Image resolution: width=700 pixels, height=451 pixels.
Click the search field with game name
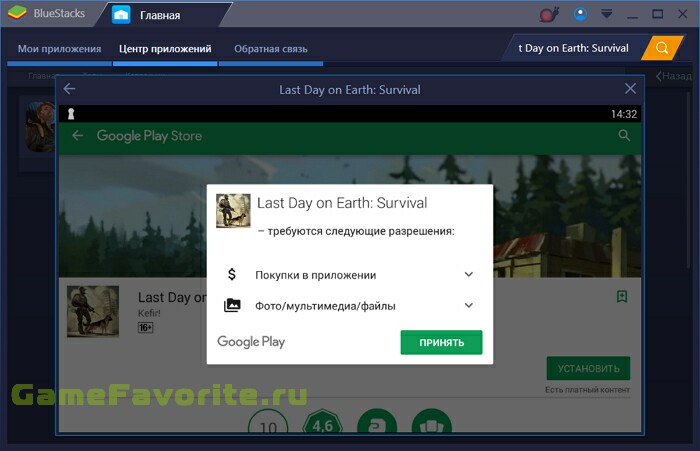coord(573,48)
